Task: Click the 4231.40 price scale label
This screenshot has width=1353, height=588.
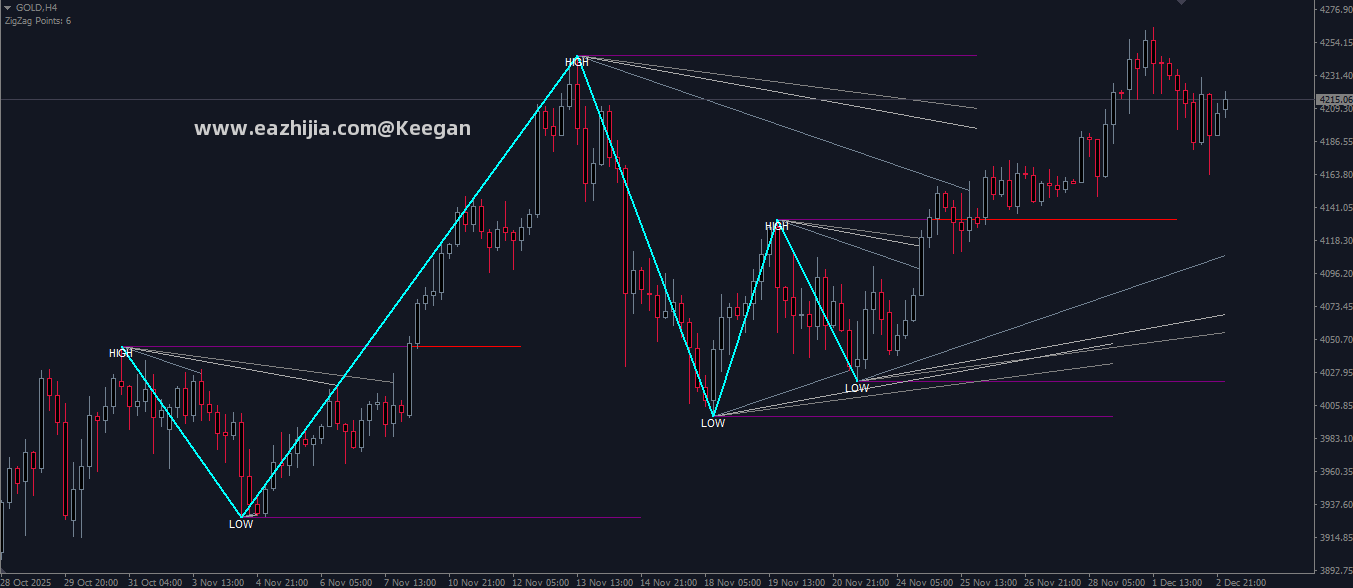Action: coord(1336,76)
